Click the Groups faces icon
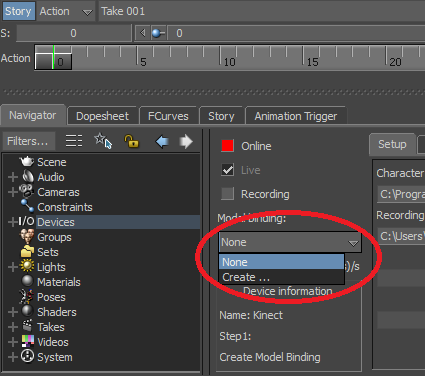 [x=27, y=236]
